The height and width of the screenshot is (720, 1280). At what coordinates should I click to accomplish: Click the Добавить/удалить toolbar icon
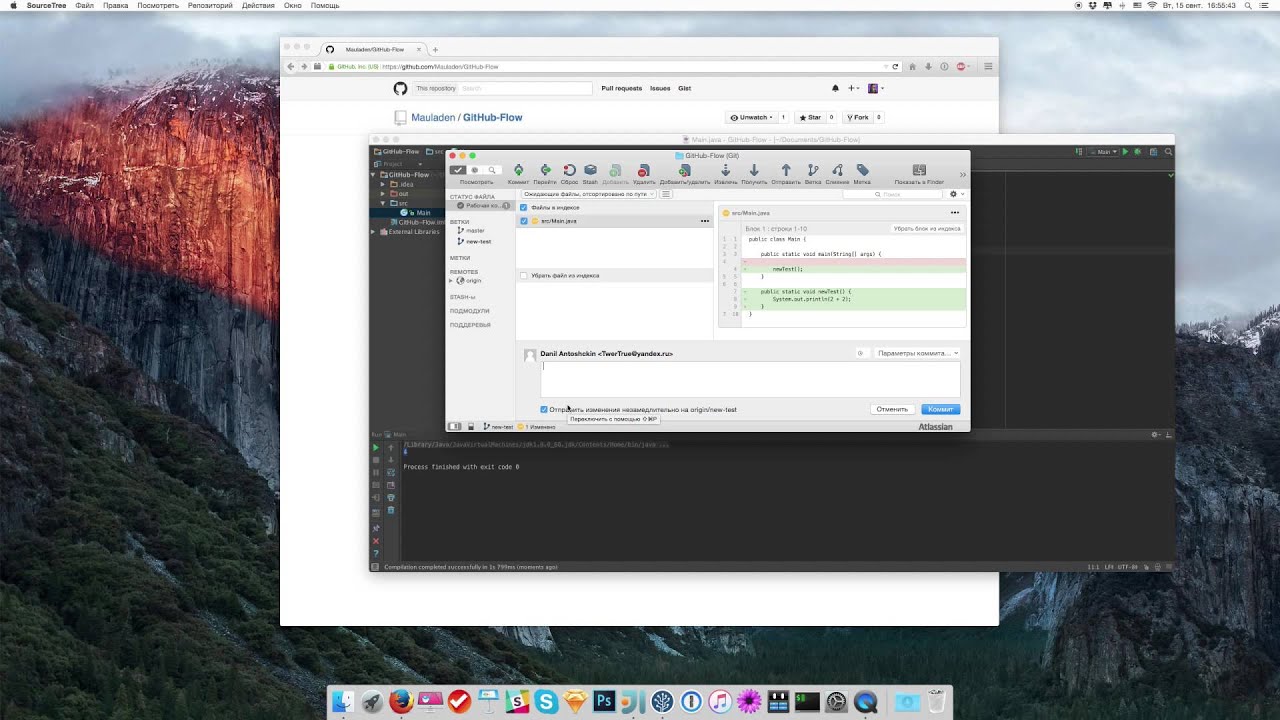click(x=684, y=171)
